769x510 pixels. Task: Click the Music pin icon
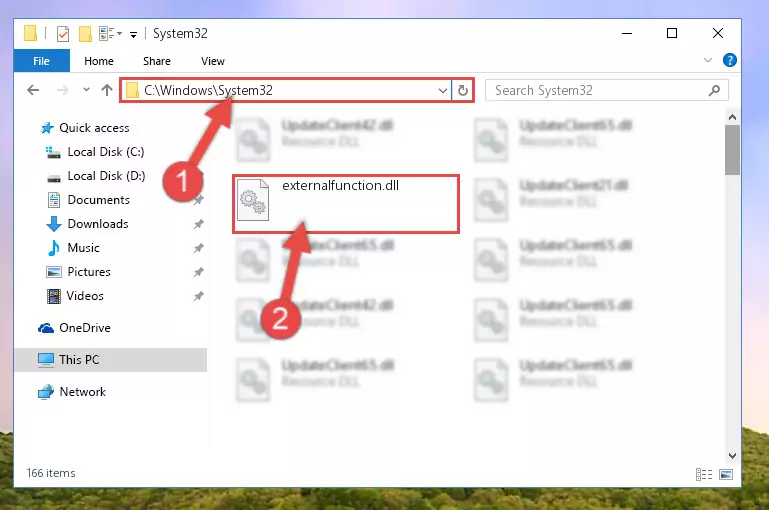point(198,248)
